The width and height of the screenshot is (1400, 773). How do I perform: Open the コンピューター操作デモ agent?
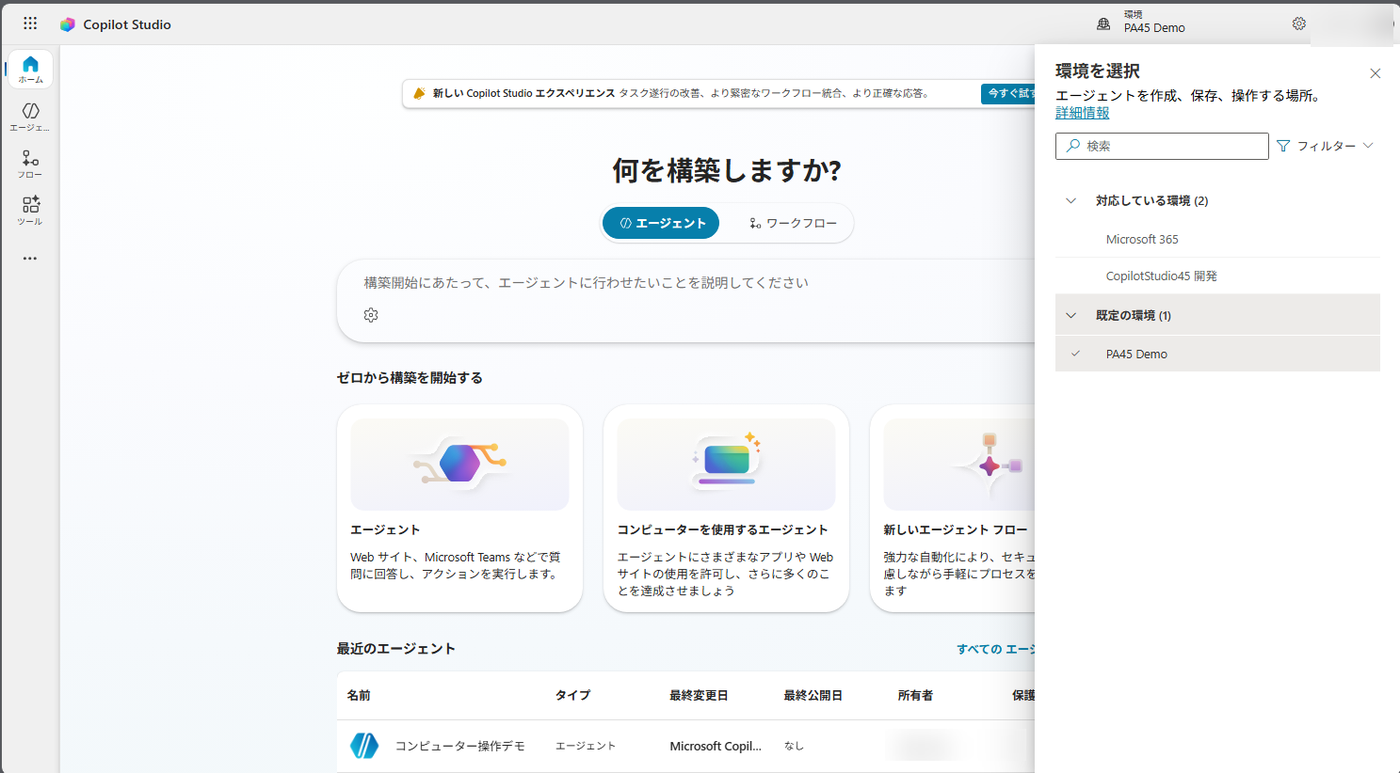(x=460, y=746)
